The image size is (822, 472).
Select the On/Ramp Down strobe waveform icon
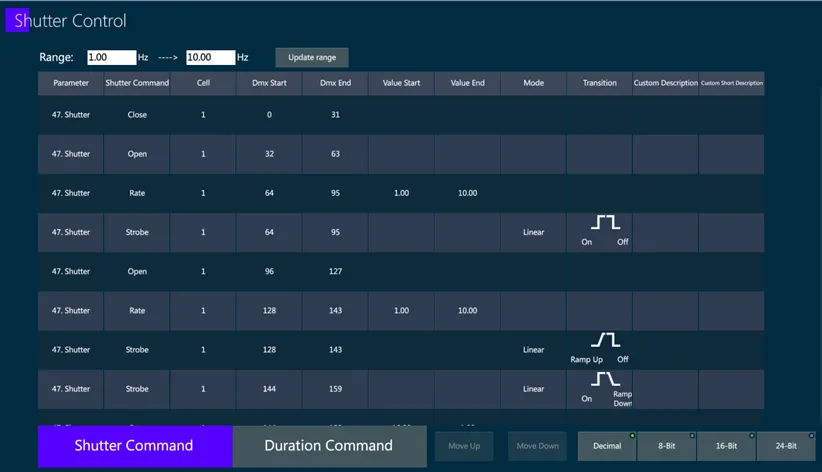pyautogui.click(x=605, y=379)
